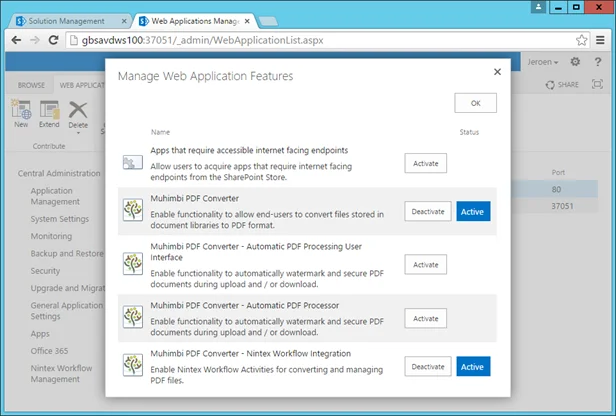The height and width of the screenshot is (416, 616).
Task: Click the OK button in dialog
Action: 475,103
